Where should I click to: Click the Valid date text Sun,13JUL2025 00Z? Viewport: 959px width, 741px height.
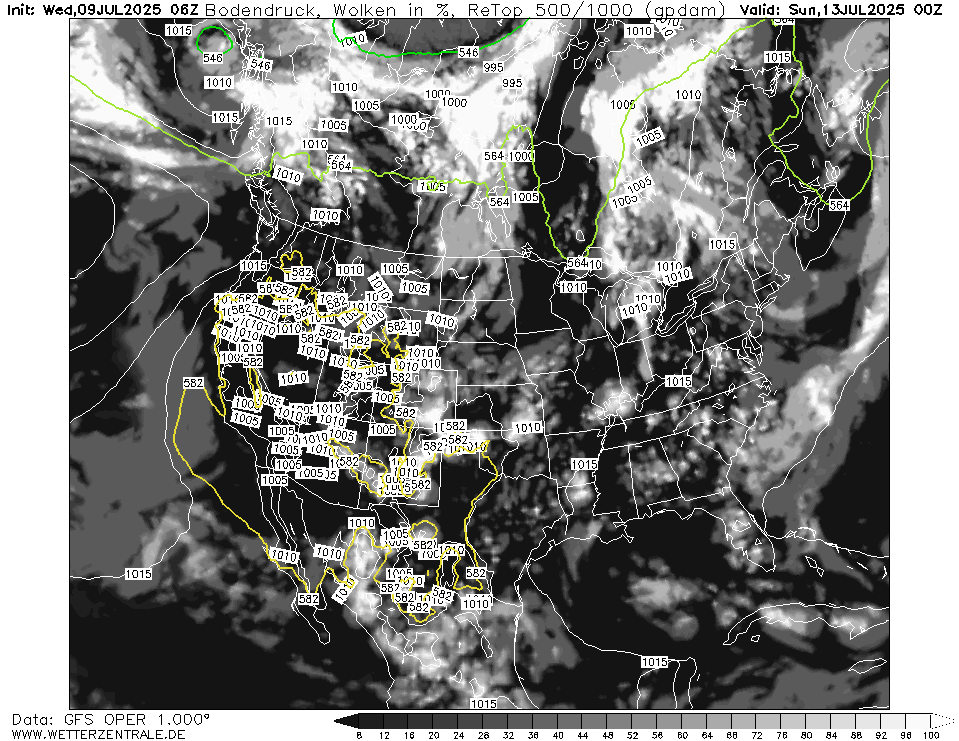coord(865,9)
